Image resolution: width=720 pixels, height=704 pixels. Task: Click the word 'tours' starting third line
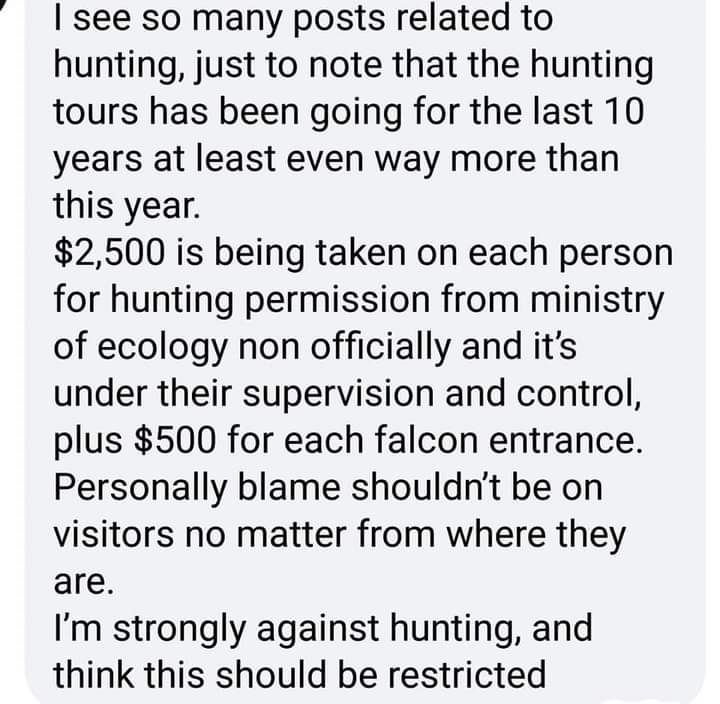click(x=96, y=113)
